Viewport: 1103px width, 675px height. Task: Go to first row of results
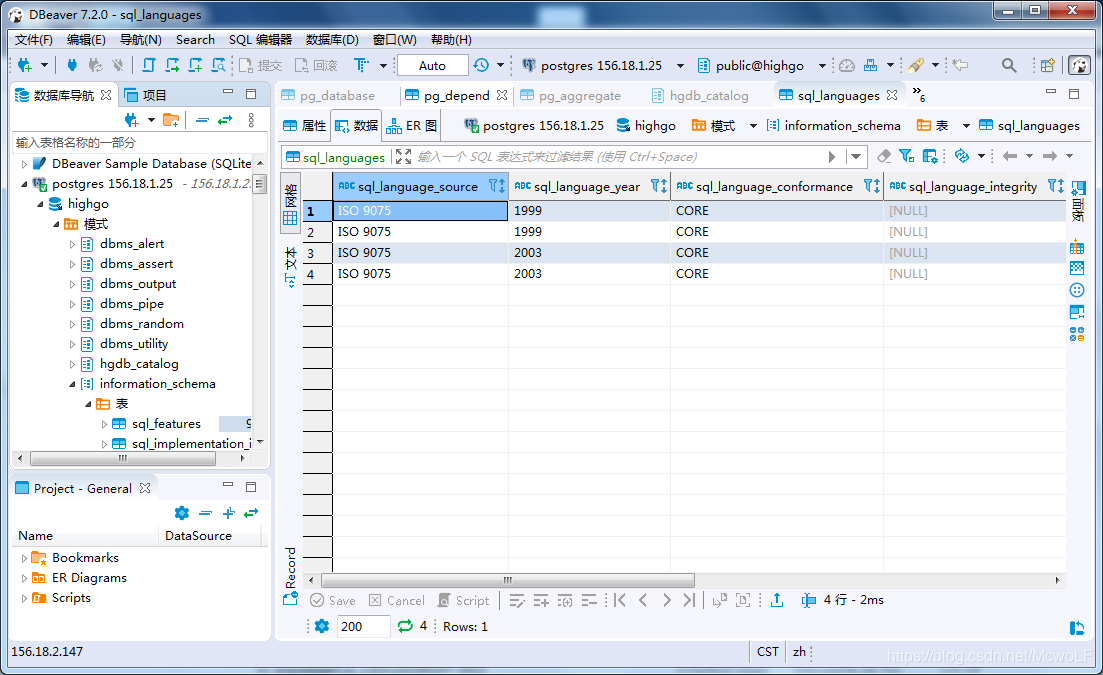click(x=620, y=600)
